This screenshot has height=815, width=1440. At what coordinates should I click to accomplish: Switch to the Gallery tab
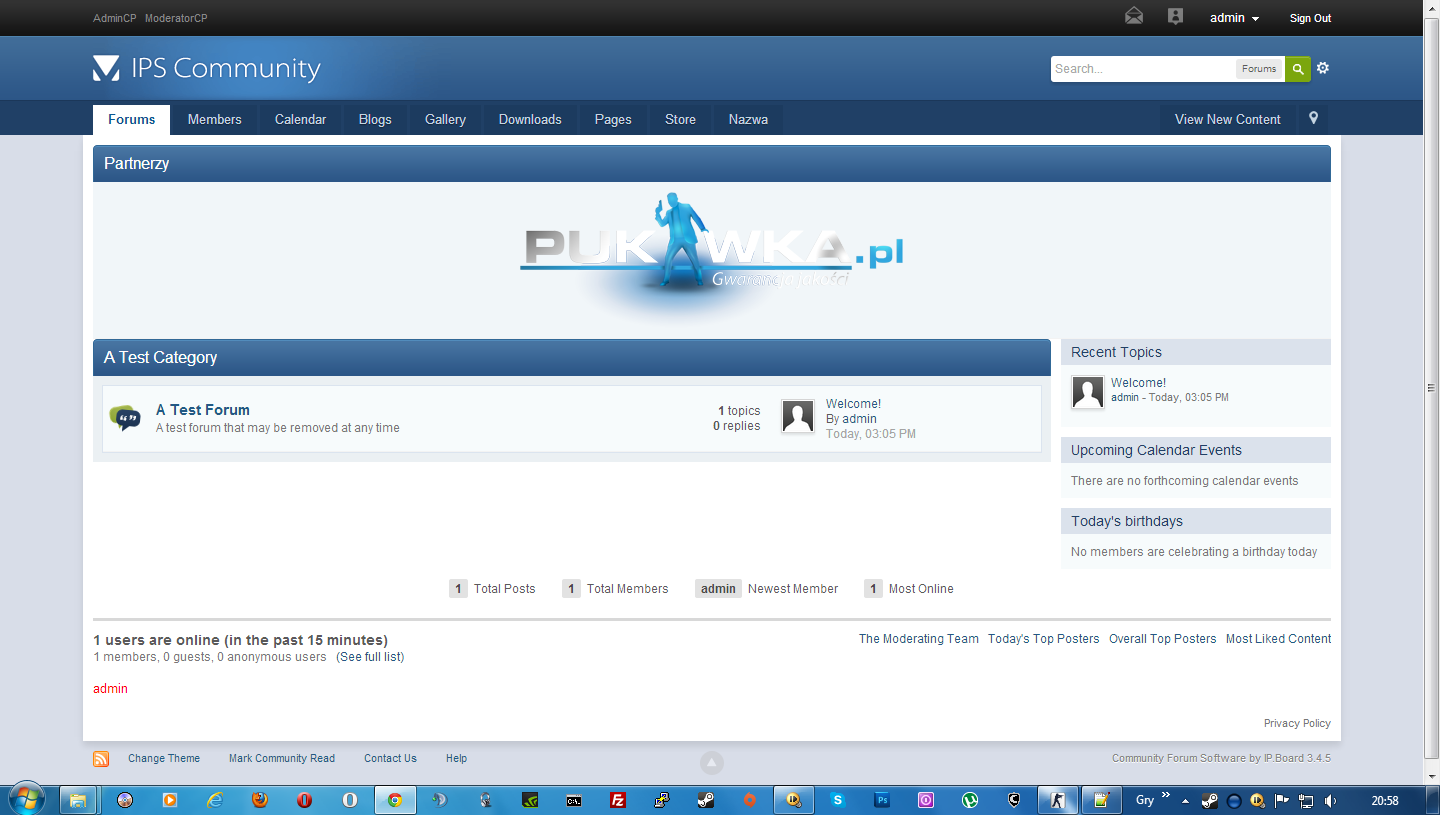pos(445,119)
